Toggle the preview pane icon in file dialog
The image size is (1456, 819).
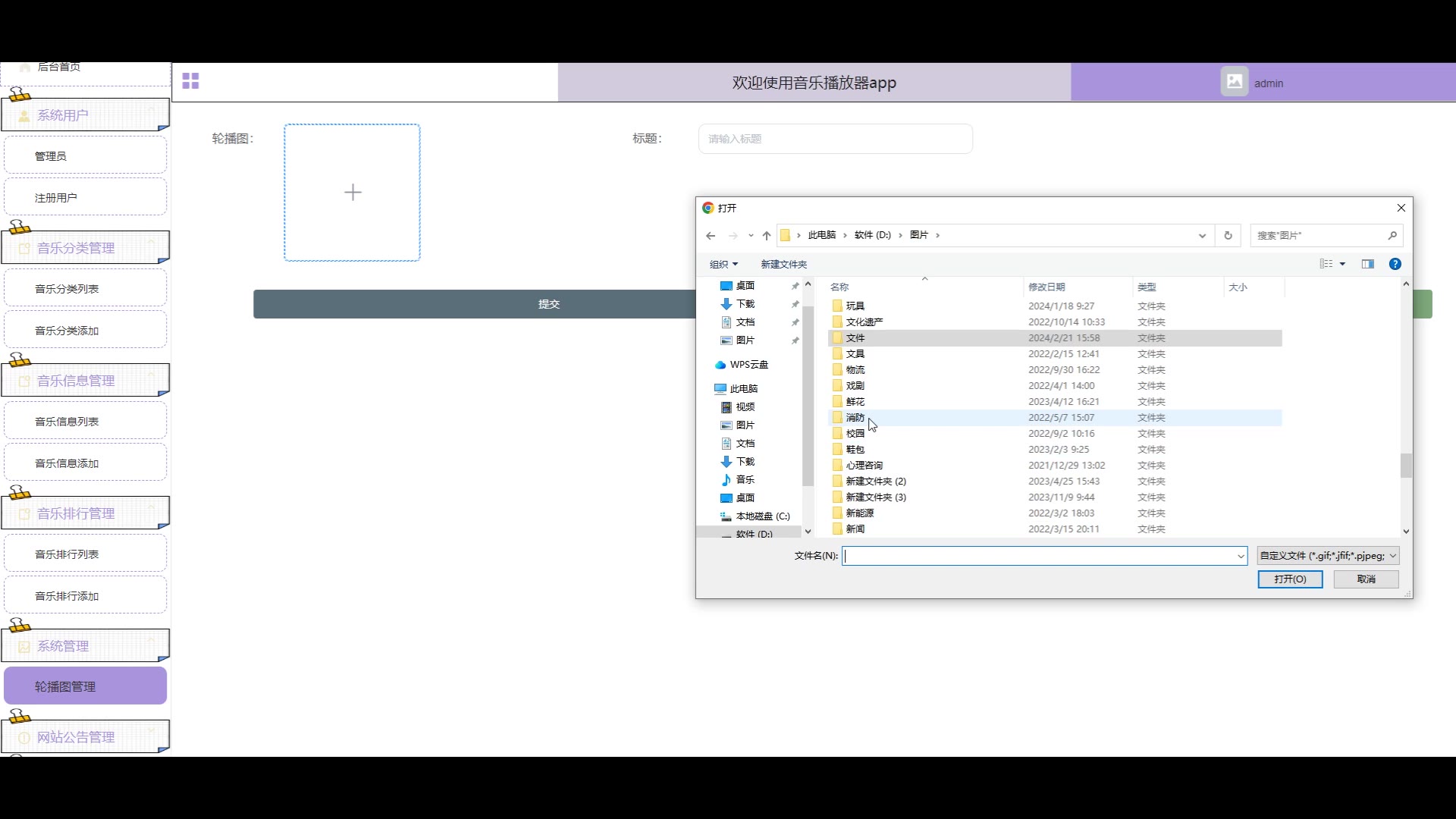pos(1368,264)
